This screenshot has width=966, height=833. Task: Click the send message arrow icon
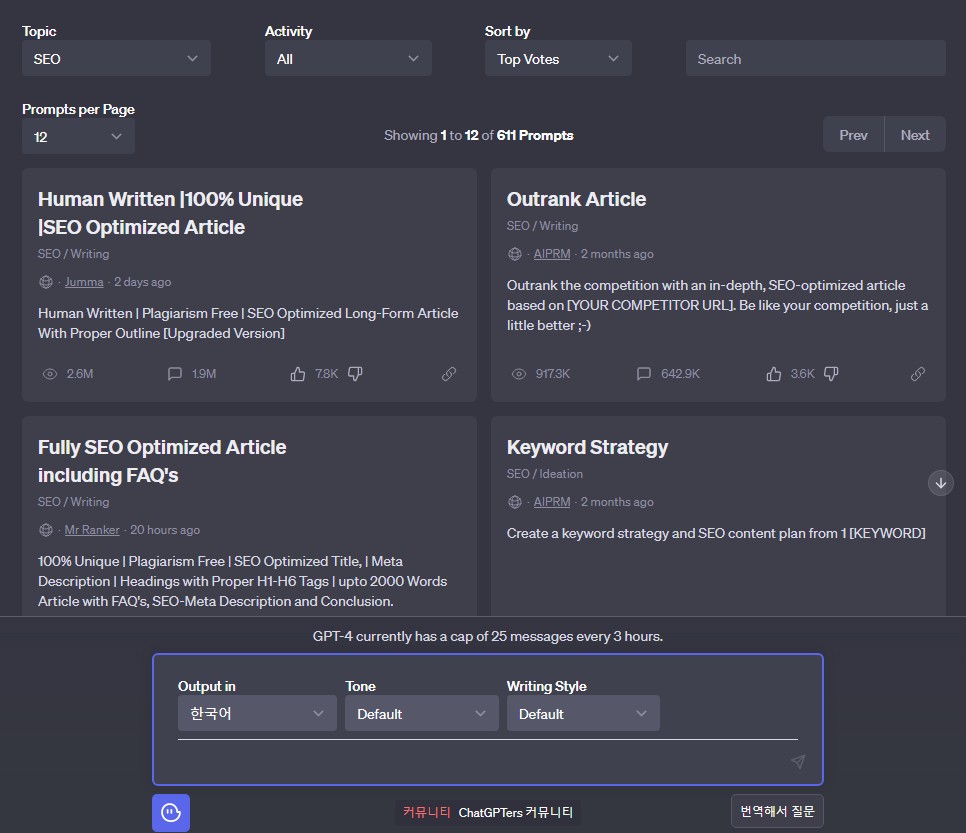tap(798, 762)
